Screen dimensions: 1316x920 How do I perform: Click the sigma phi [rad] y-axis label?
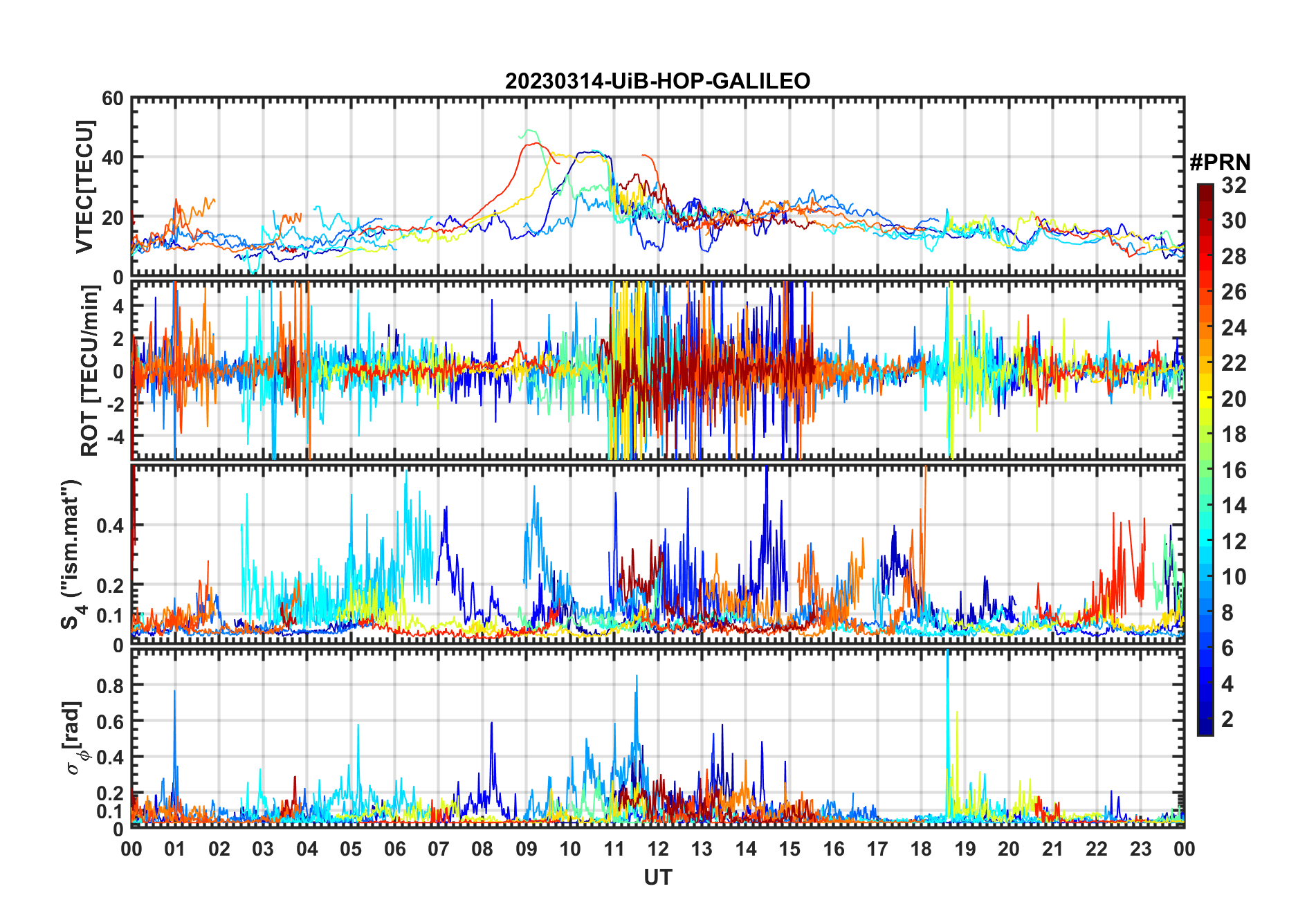point(76,738)
